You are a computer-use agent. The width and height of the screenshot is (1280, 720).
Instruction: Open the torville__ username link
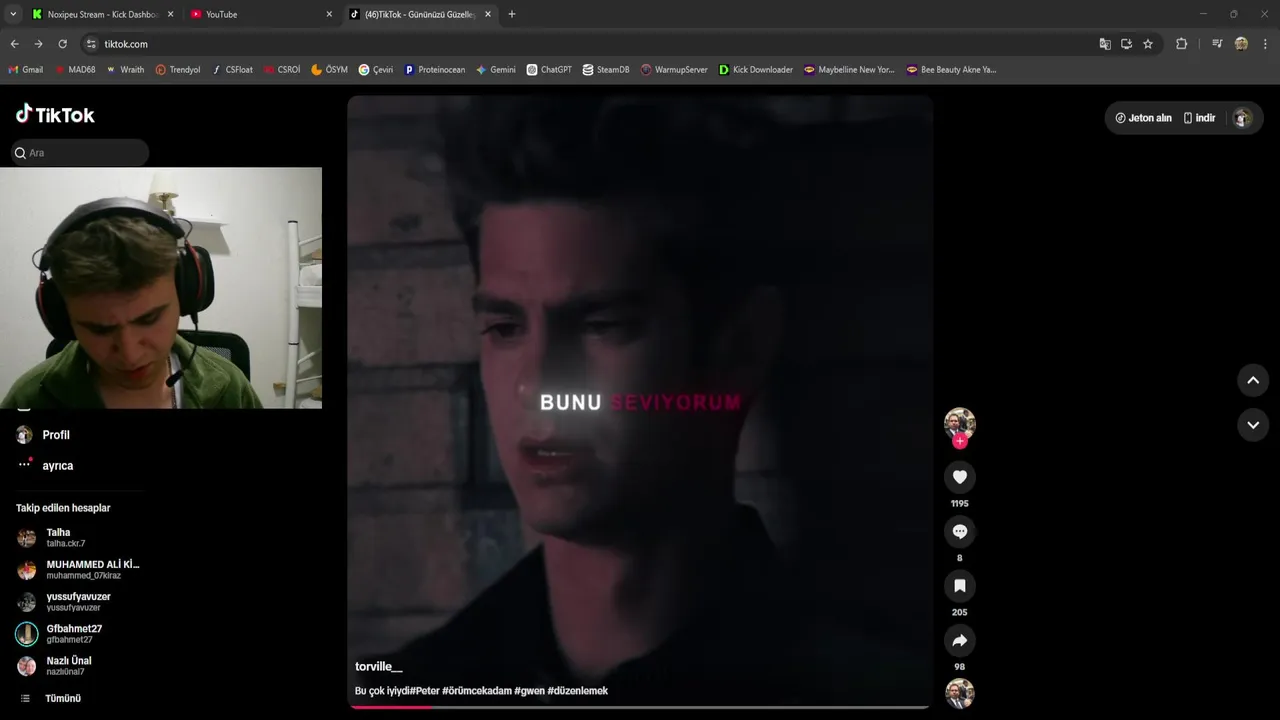379,667
